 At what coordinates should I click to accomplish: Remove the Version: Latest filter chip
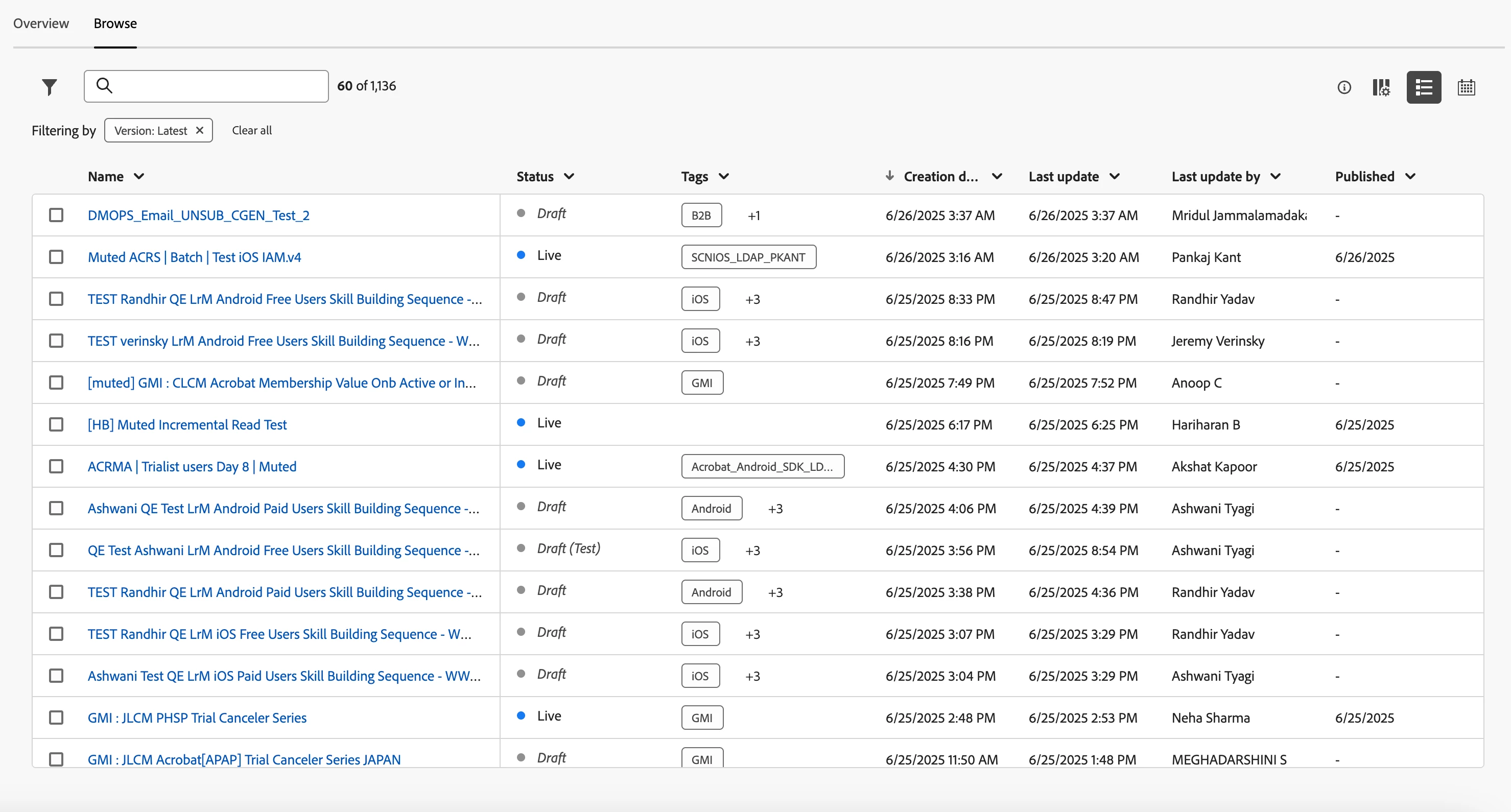click(x=200, y=130)
